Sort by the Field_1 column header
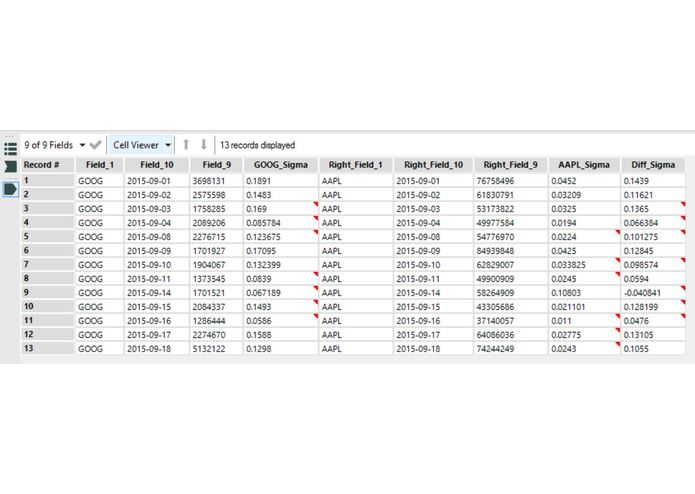Screen dimensions: 695x494 100,165
